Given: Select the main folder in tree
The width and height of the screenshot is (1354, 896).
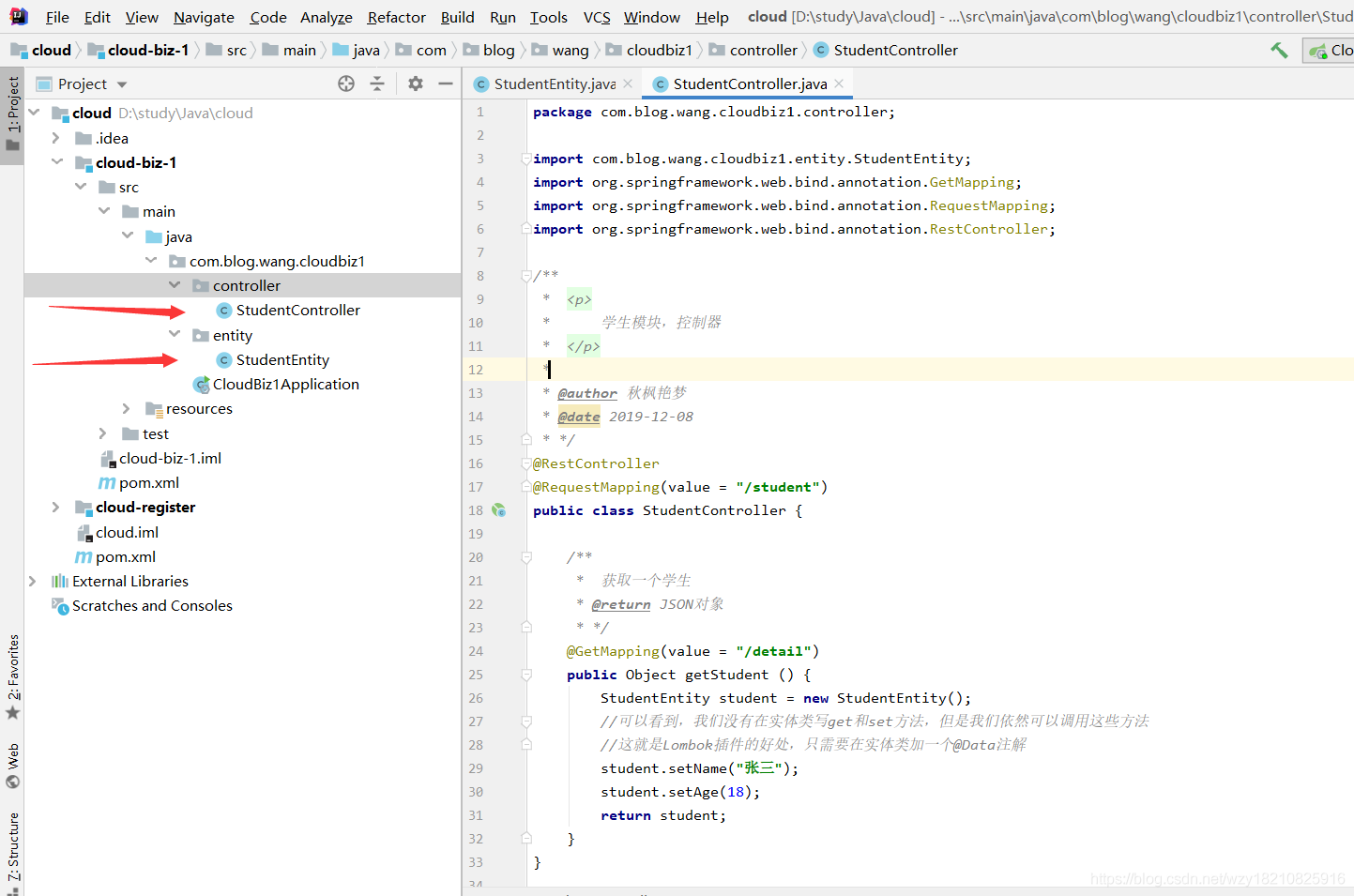Looking at the screenshot, I should point(159,212).
